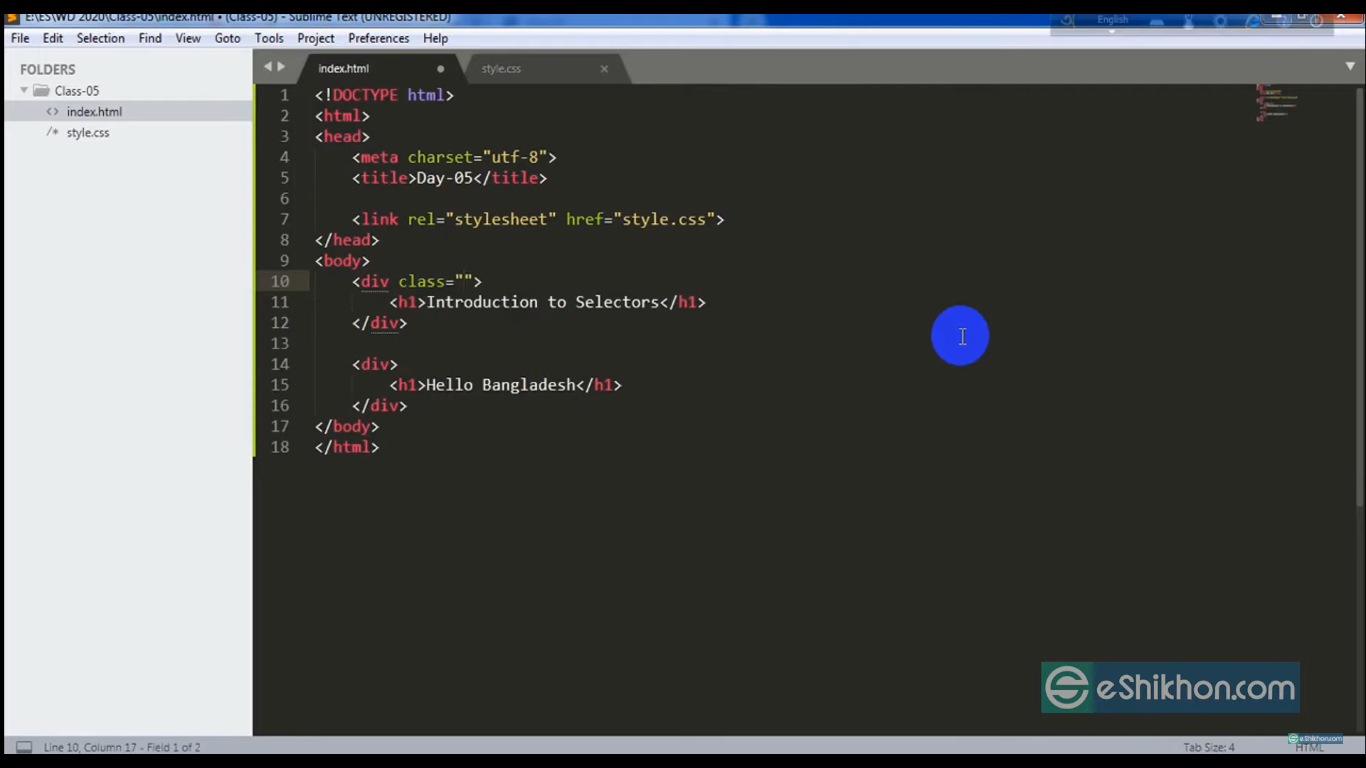Click the navigate-forward arrow beside the tabs
Viewport: 1366px width, 768px height.
tap(281, 67)
